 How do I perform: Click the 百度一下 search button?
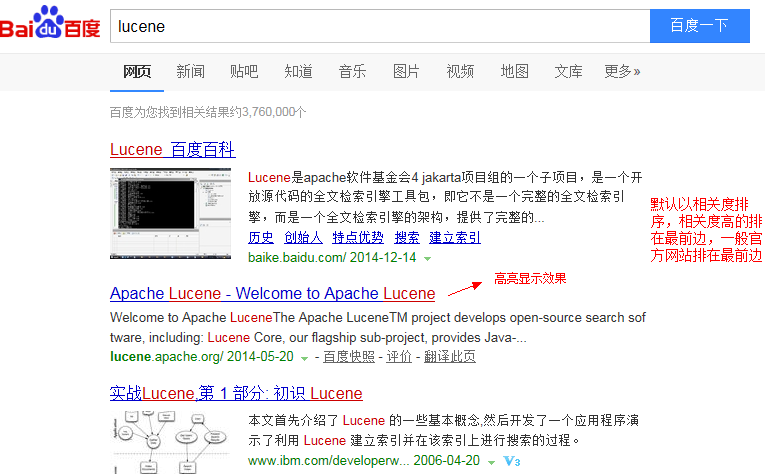700,26
